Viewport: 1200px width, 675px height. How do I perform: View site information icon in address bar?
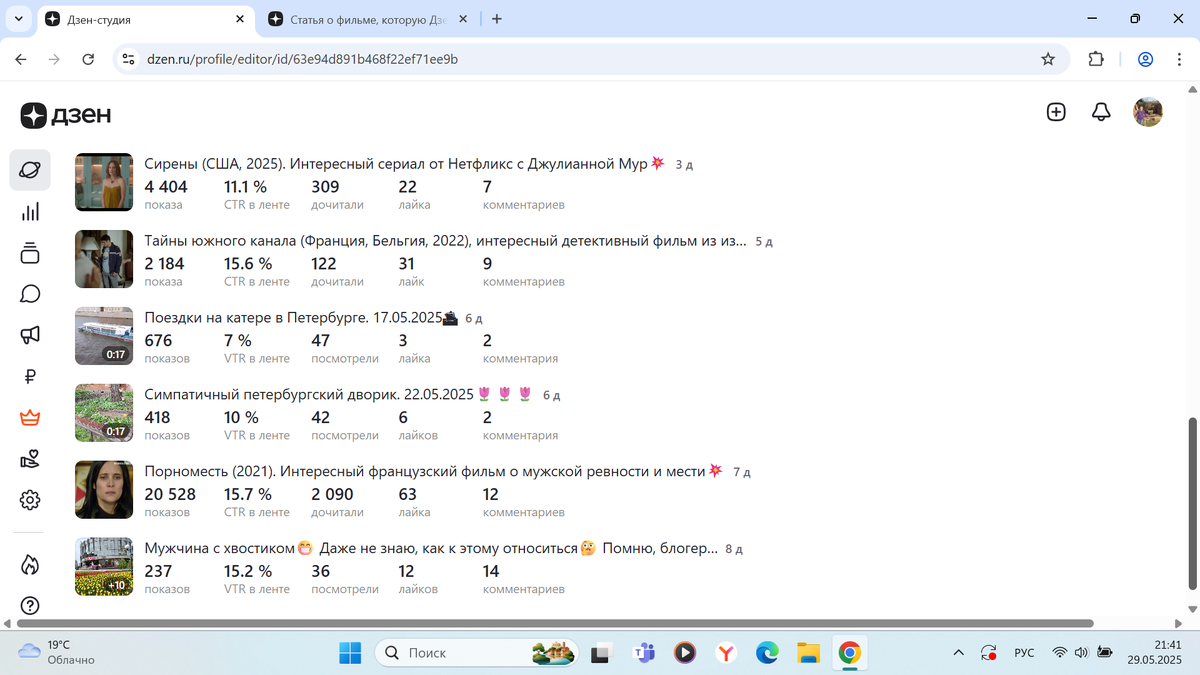point(128,59)
